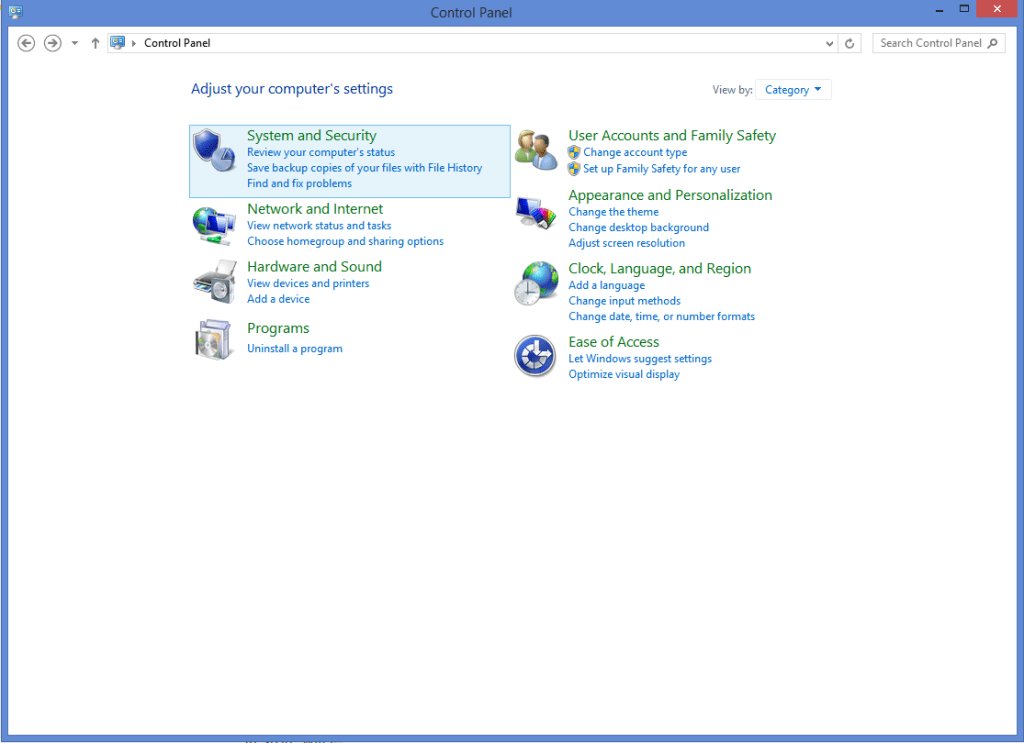Screen dimensions: 1024x743
Task: Maximize the Control Panel window
Action: tap(964, 9)
